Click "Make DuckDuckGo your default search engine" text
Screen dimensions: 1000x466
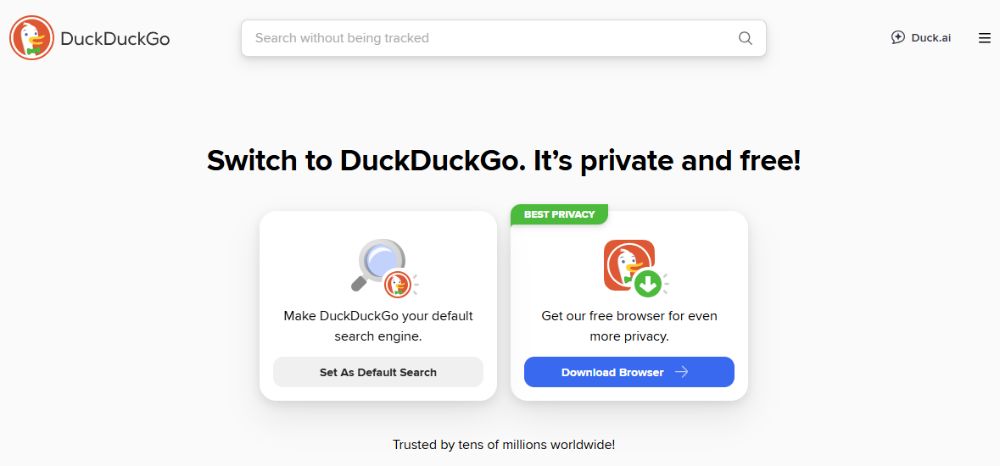point(378,326)
